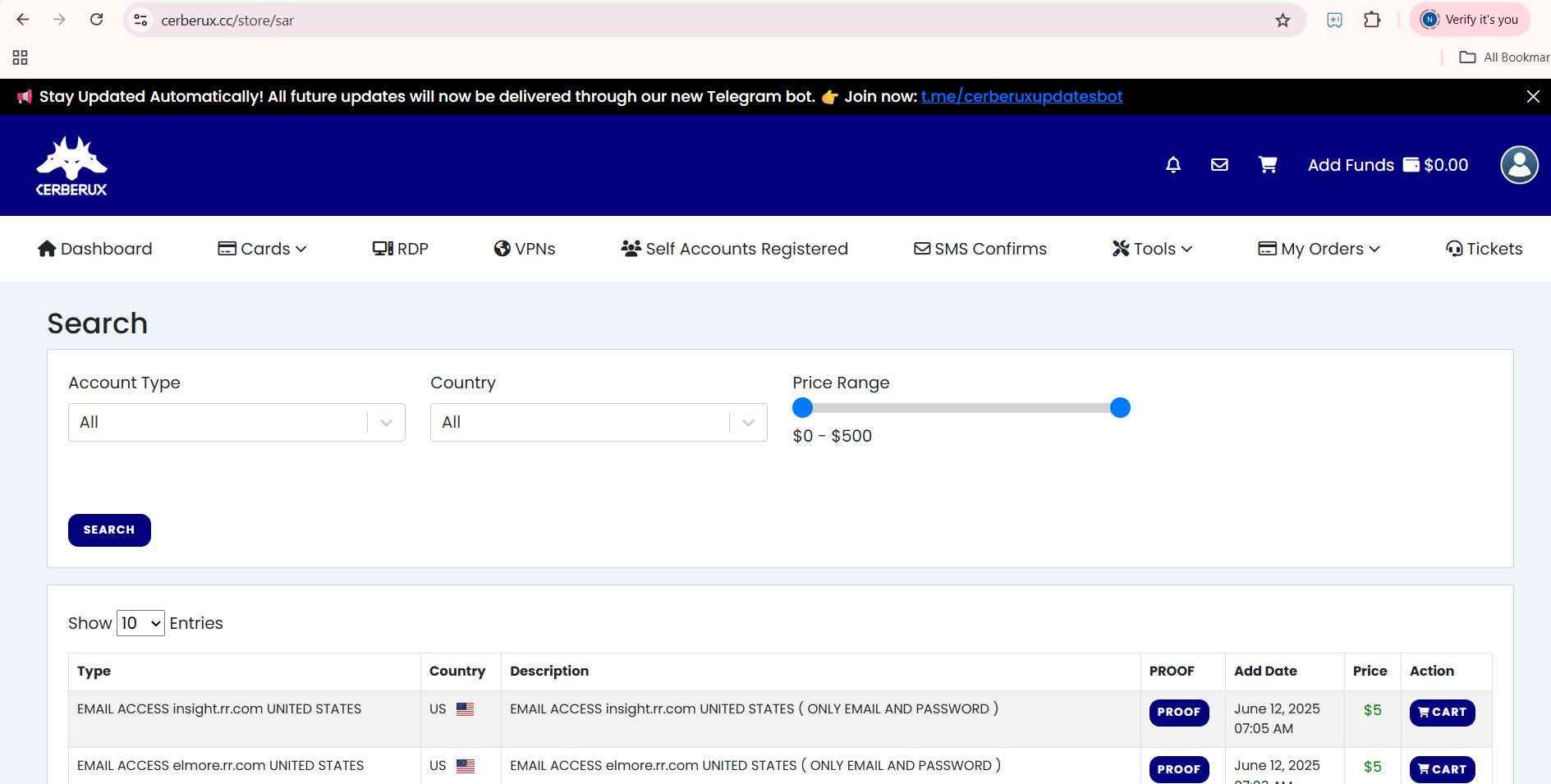1551x784 pixels.
Task: Open the RDP navigation item
Action: 401,249
